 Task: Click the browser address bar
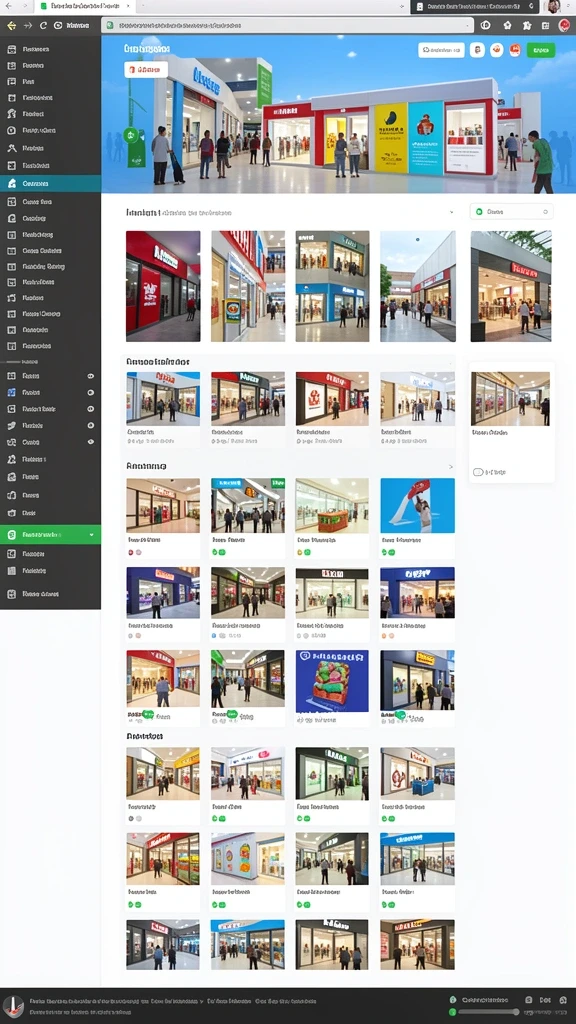(x=287, y=25)
